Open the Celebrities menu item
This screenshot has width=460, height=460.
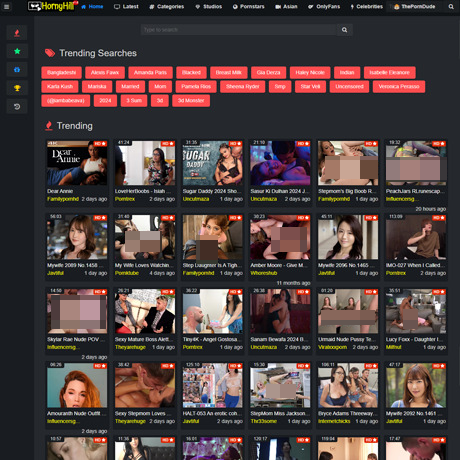click(x=366, y=7)
